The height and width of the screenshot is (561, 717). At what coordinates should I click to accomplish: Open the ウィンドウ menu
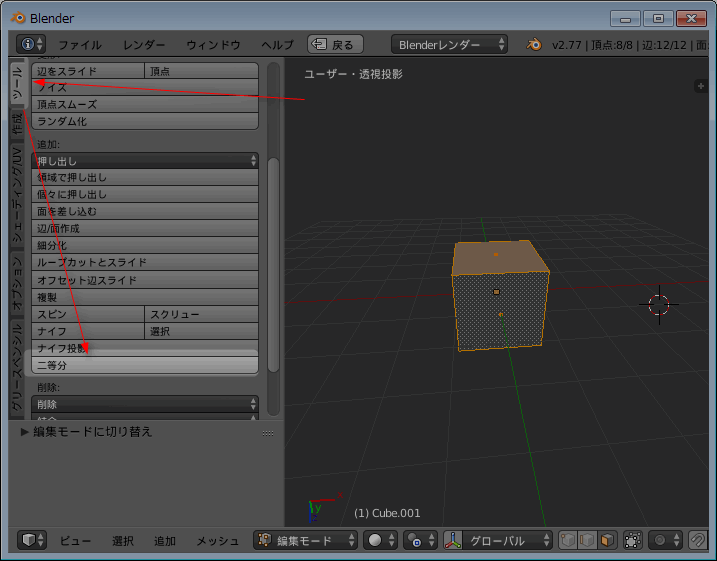tap(213, 45)
